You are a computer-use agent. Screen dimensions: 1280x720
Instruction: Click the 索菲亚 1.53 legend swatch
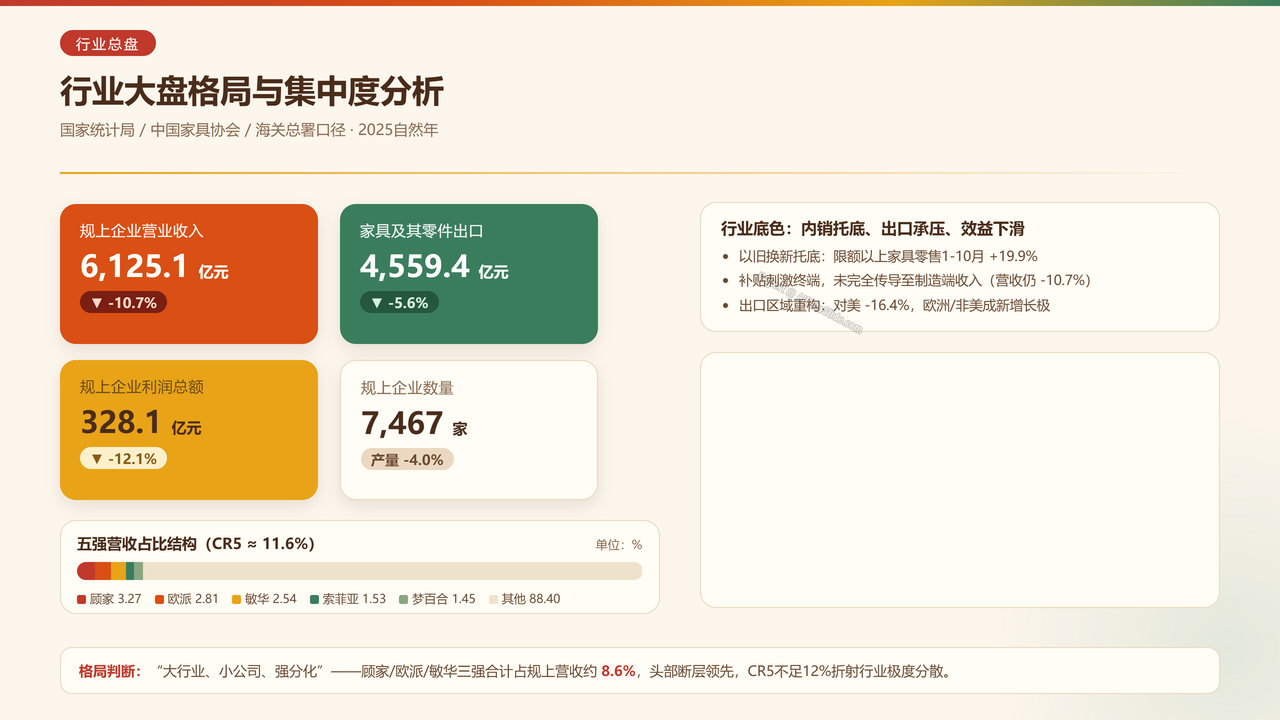pyautogui.click(x=315, y=599)
